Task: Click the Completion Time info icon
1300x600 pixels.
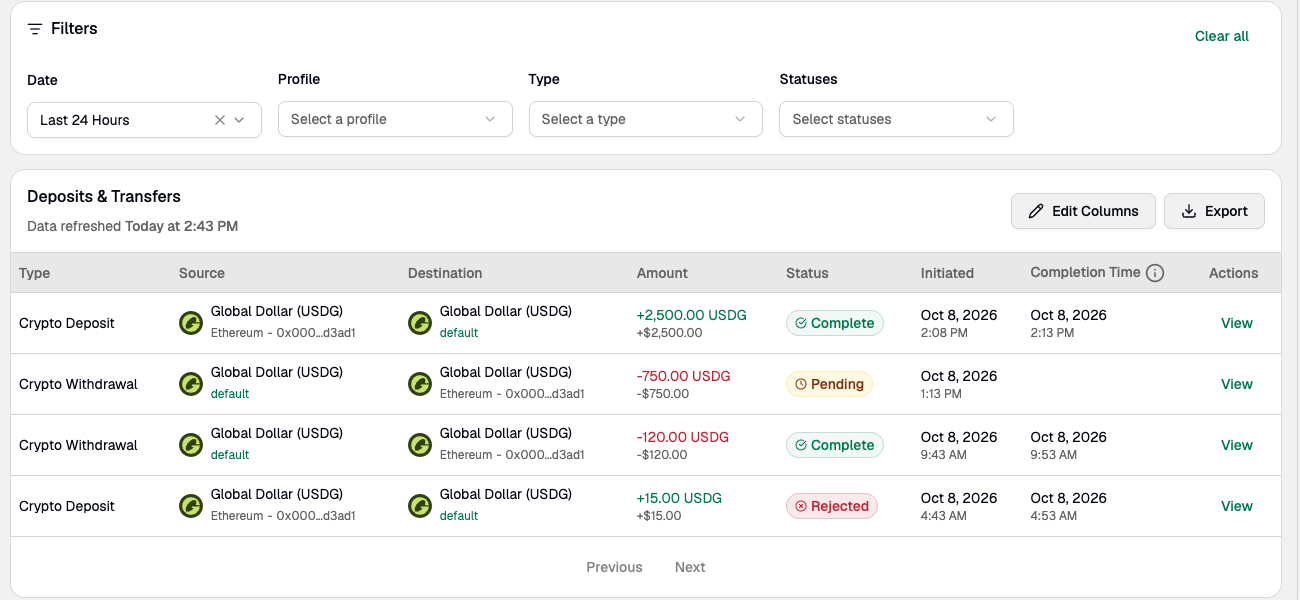Action: pyautogui.click(x=1155, y=273)
